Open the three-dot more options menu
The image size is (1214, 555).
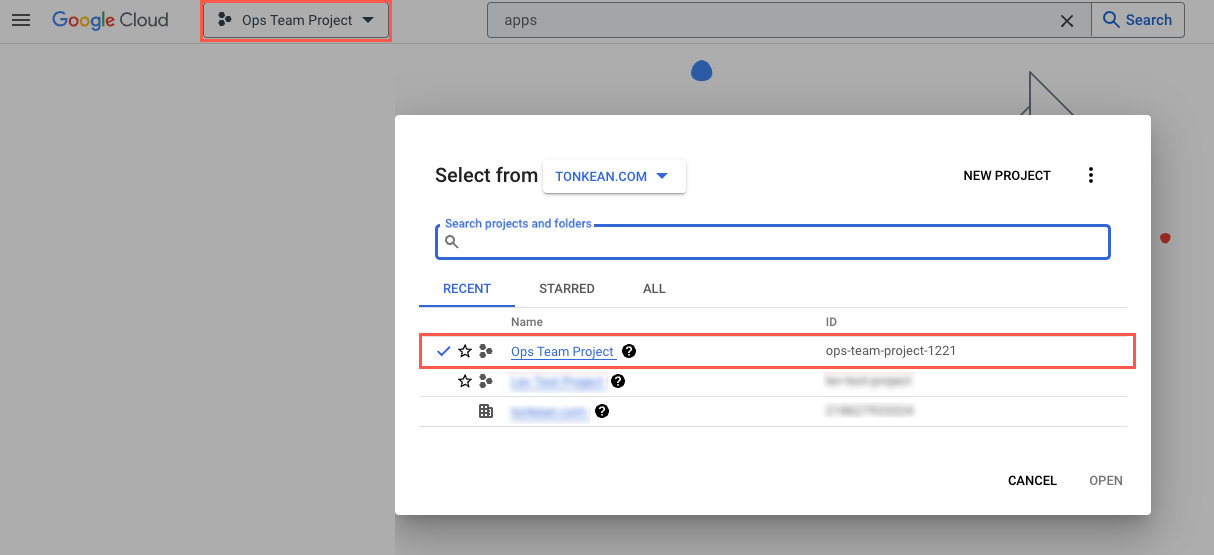coord(1090,176)
